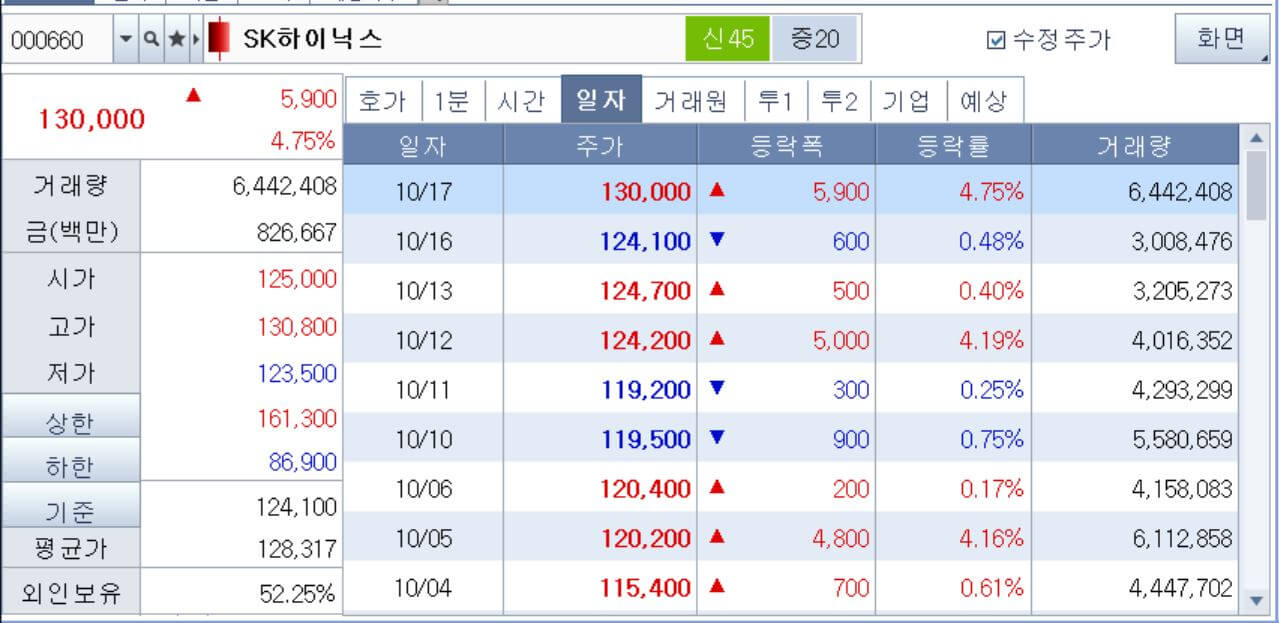Click the 10/12 price 124,200

[x=646, y=340]
